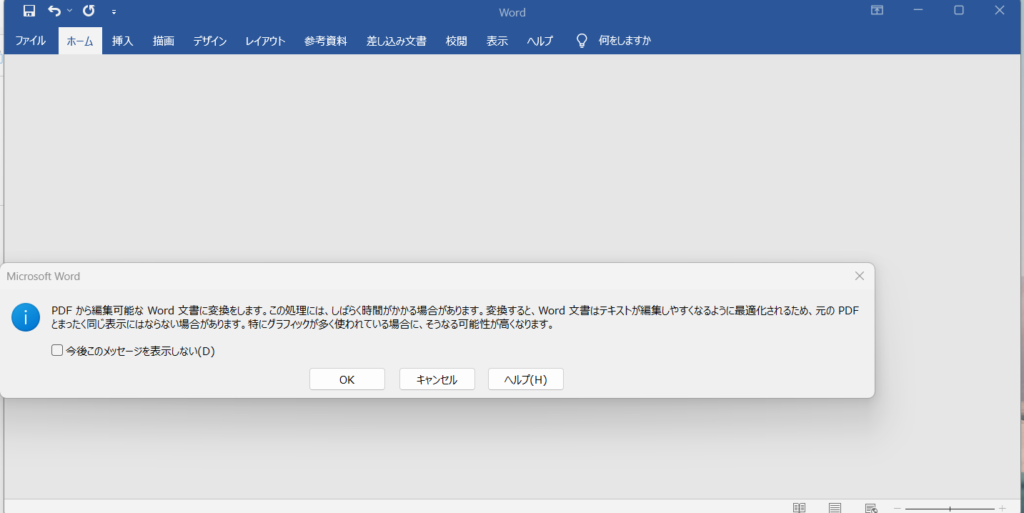Check 今後このメッセージを表示しない checkbox
This screenshot has height=513, width=1024.
click(x=57, y=350)
